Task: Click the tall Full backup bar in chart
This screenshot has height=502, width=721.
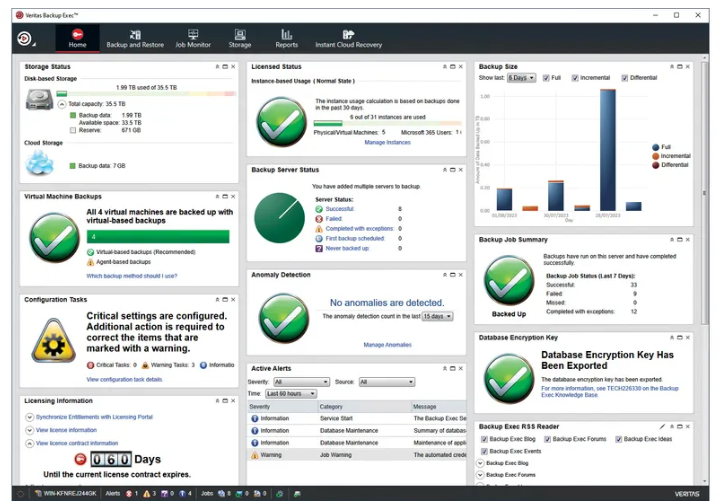Action: coord(607,149)
